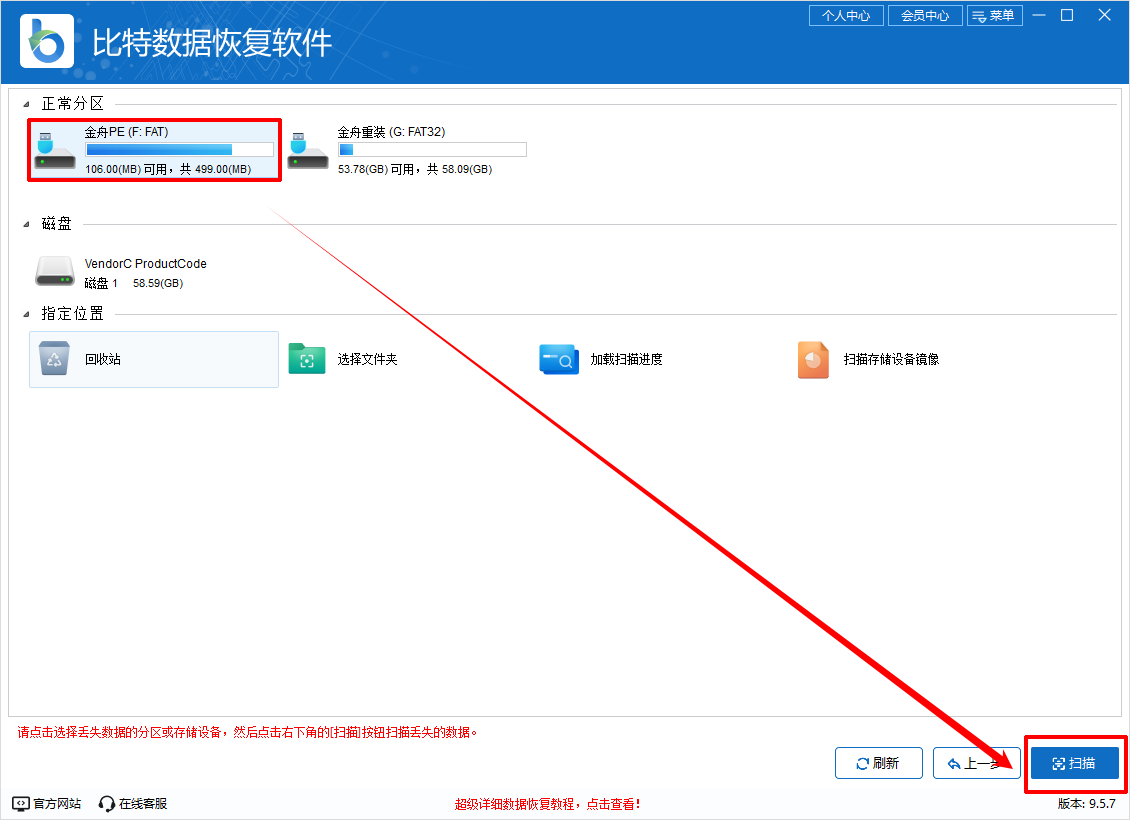Select the 选择文件夹 label

(x=368, y=359)
